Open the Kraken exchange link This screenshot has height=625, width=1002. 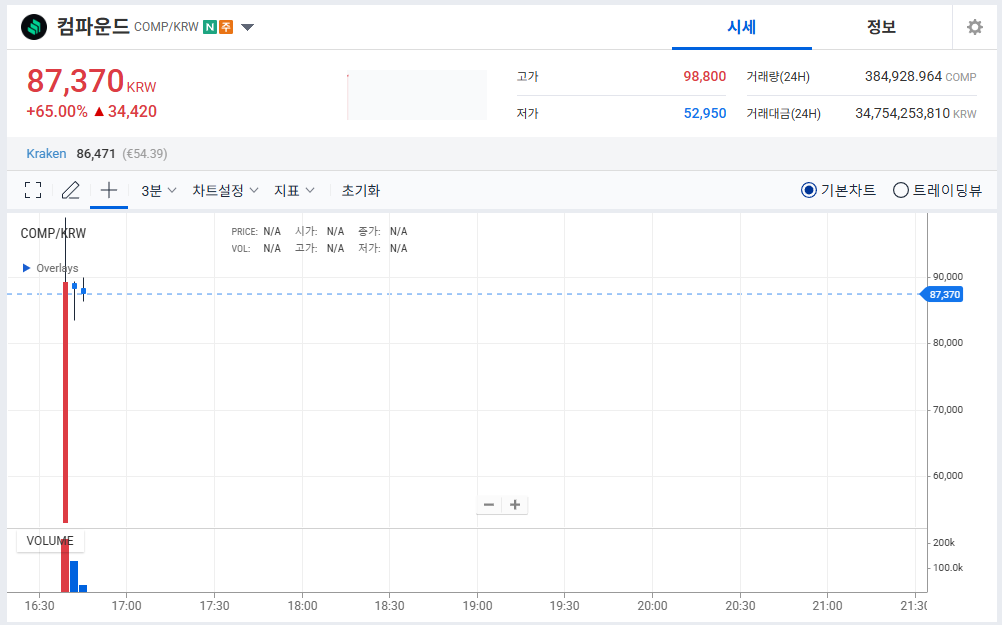pyautogui.click(x=46, y=153)
